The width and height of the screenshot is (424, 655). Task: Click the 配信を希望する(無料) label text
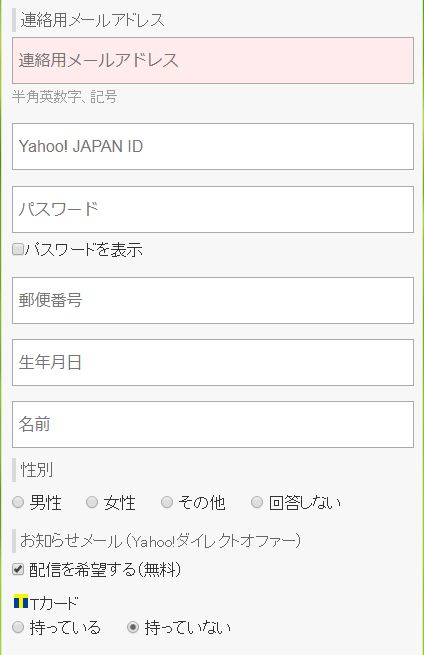pyautogui.click(x=105, y=570)
